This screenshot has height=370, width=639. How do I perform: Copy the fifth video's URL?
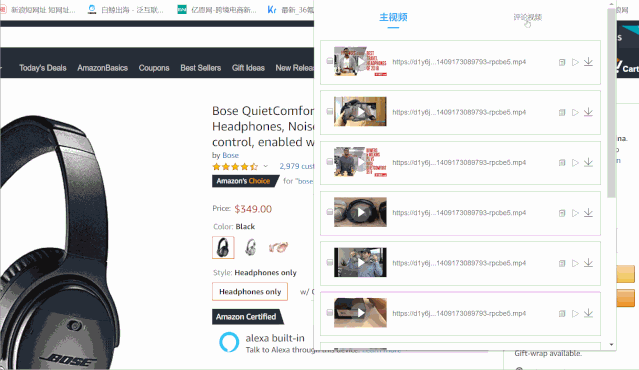(x=562, y=263)
